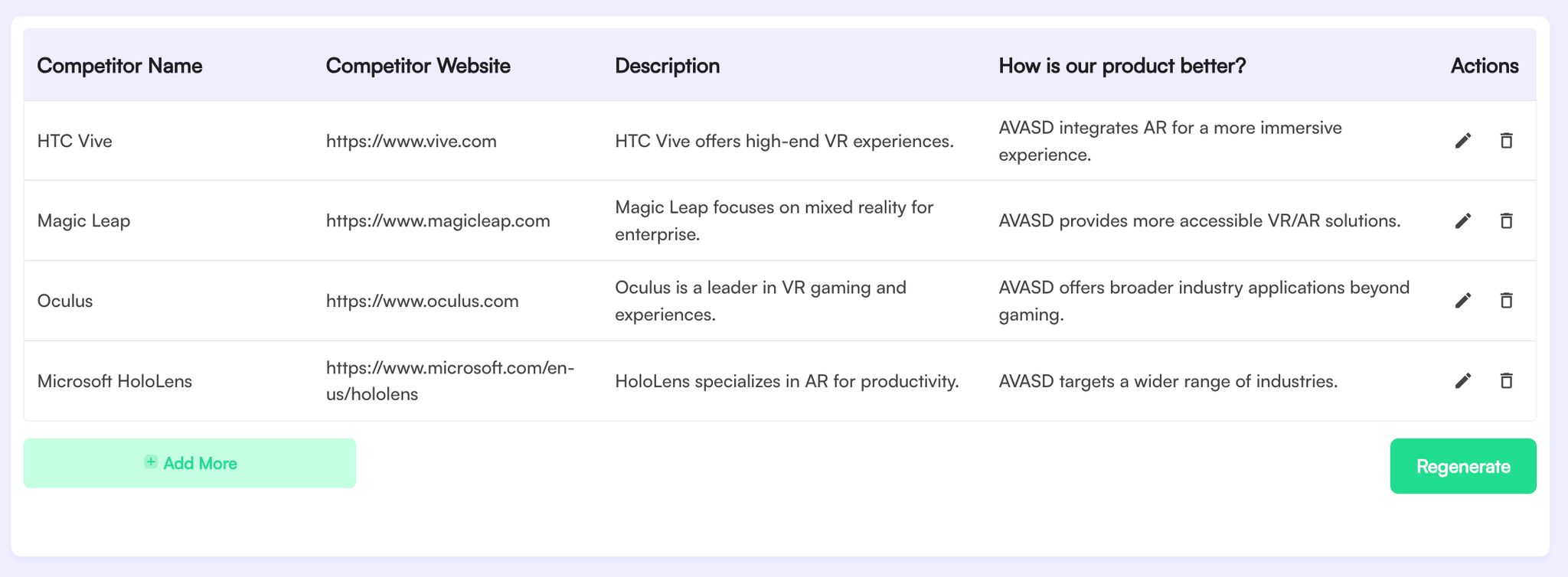Edit the HTC Vive competitor row
This screenshot has width=1568, height=577.
(x=1462, y=141)
